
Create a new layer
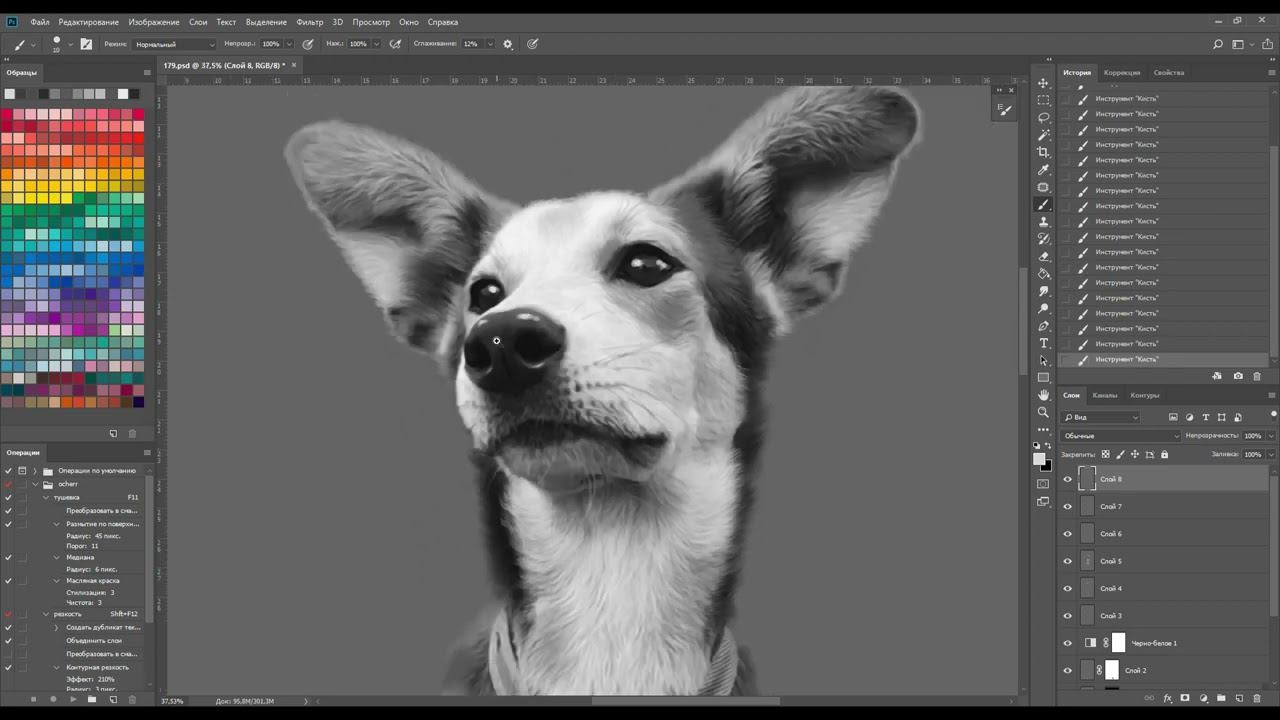click(1239, 698)
